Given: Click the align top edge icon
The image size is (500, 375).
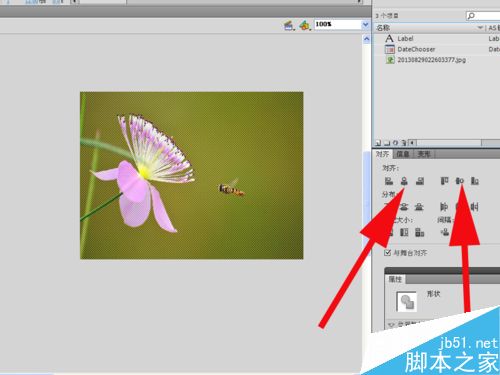Looking at the screenshot, I should [444, 181].
